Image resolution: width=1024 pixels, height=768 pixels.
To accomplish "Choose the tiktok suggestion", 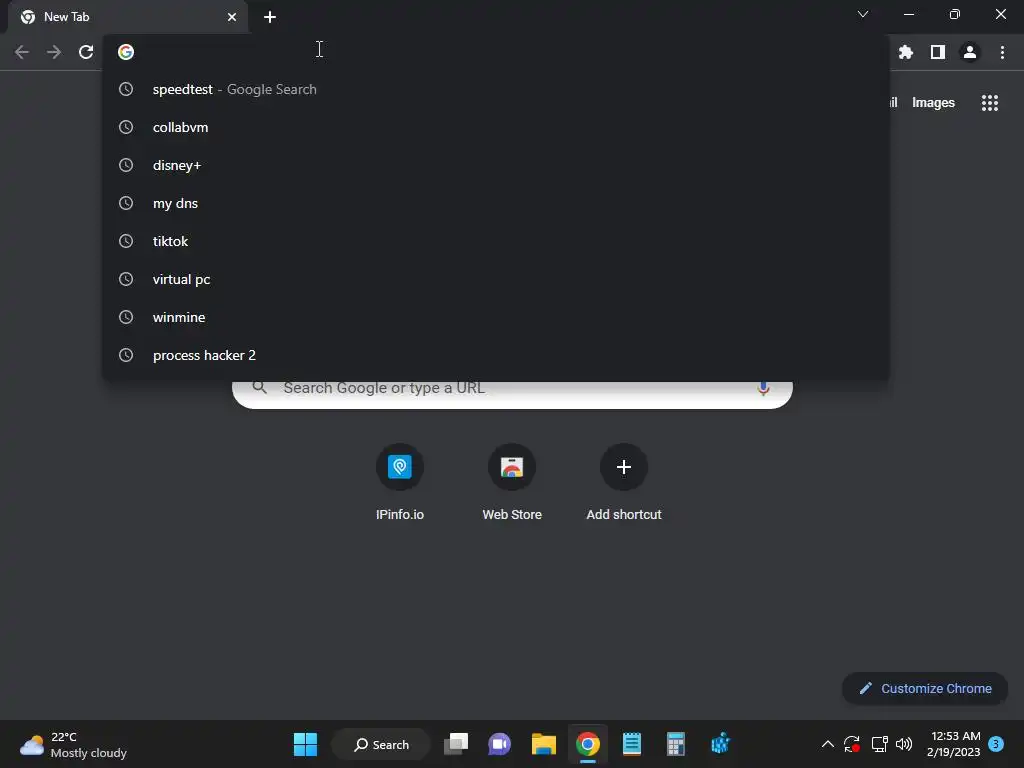I will (496, 241).
